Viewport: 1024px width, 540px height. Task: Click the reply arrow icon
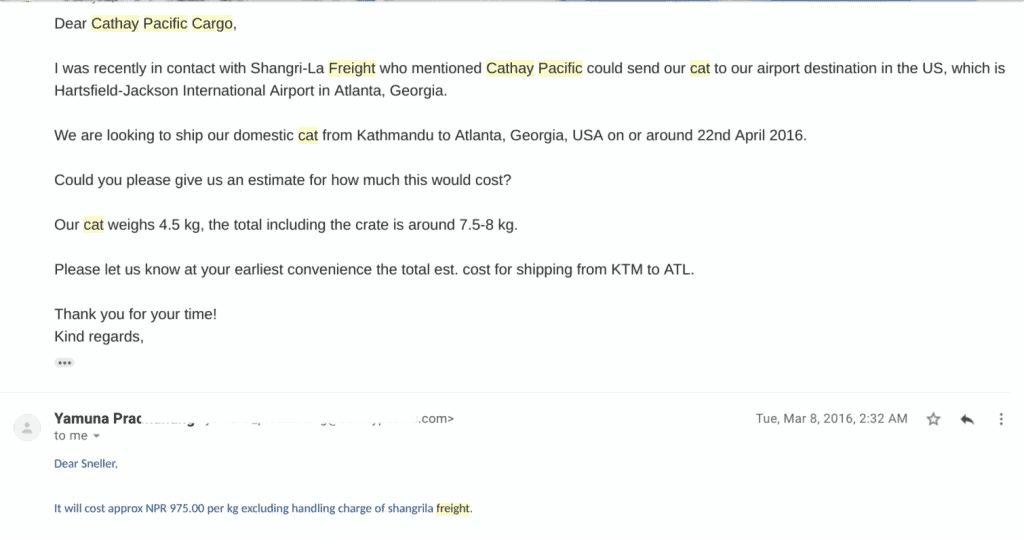point(967,419)
